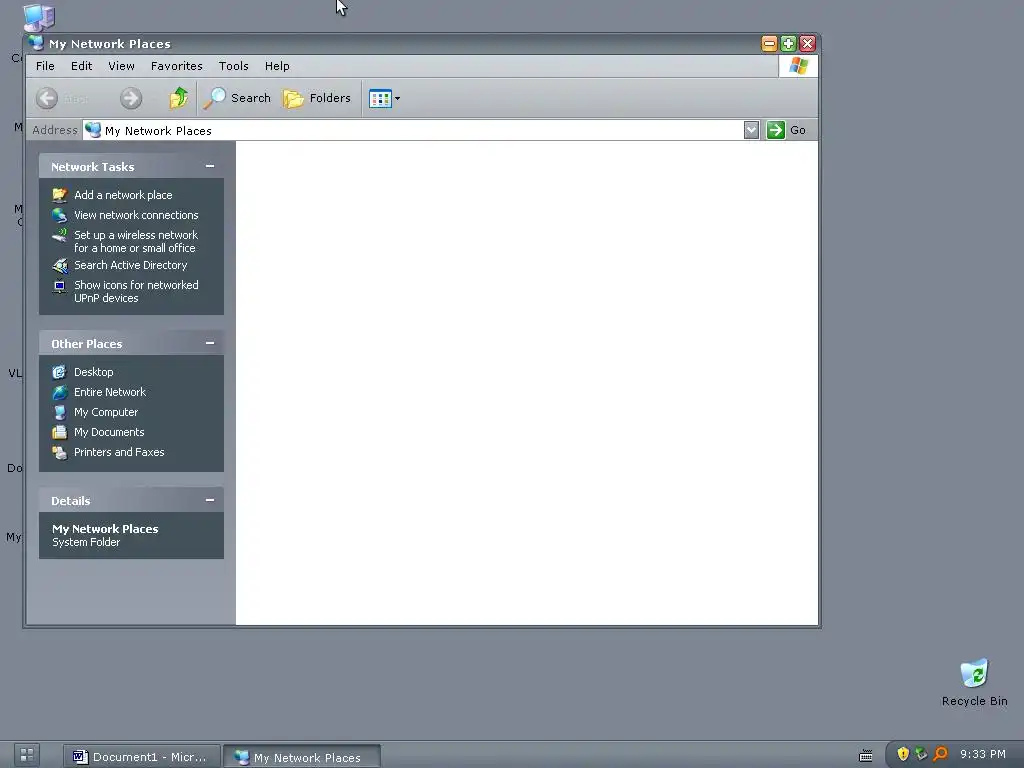Open Printers and Faxes link
The image size is (1024, 768).
tap(119, 452)
